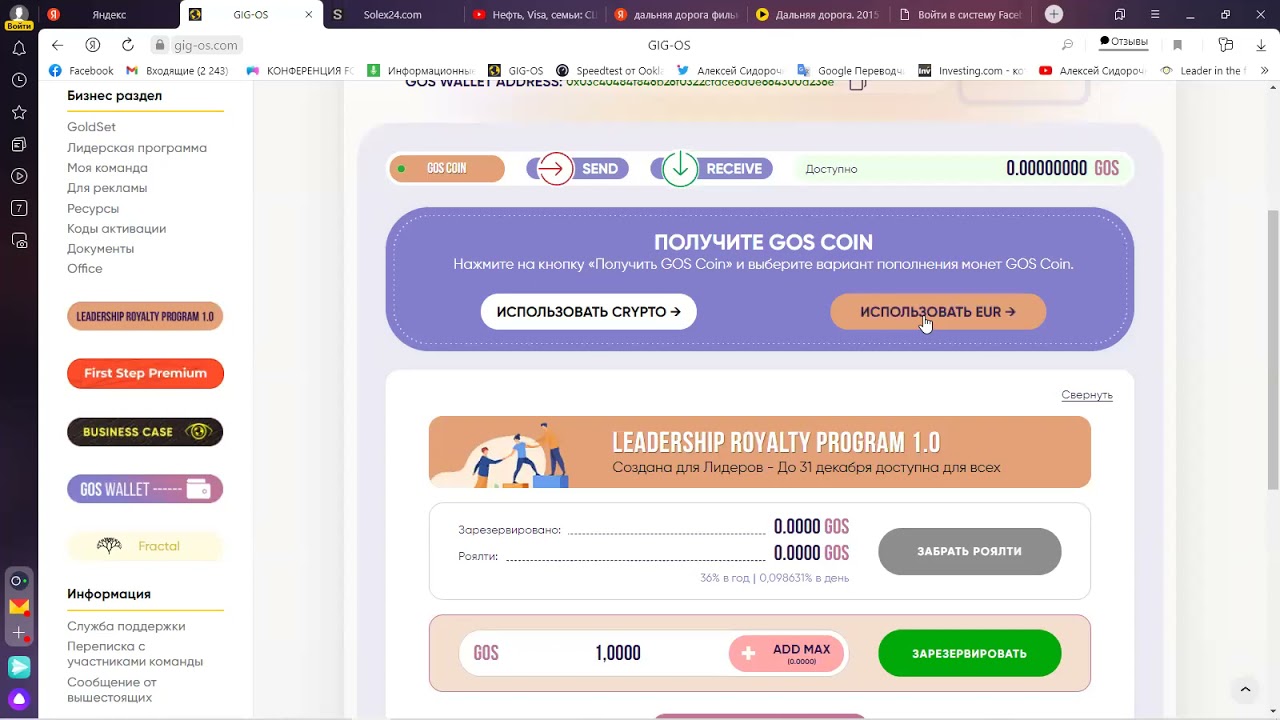Select the GOS COIN pill button
The width and height of the screenshot is (1280, 720).
pos(446,169)
